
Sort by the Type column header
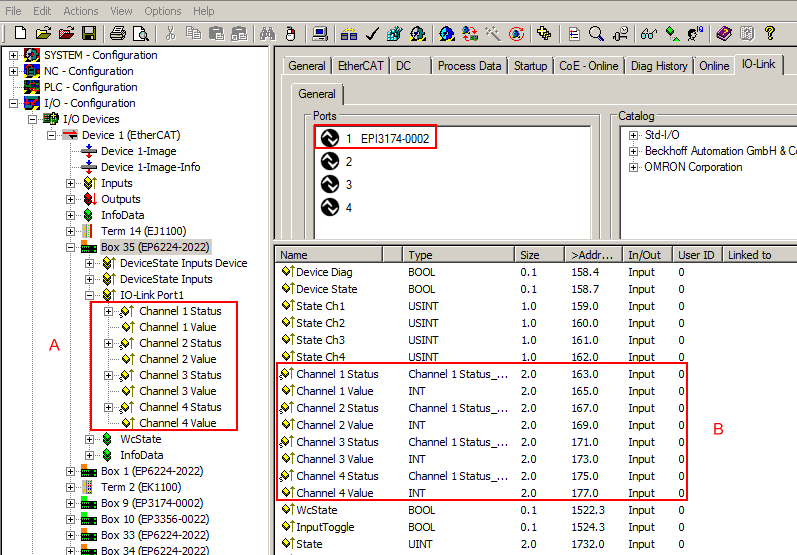pos(458,255)
